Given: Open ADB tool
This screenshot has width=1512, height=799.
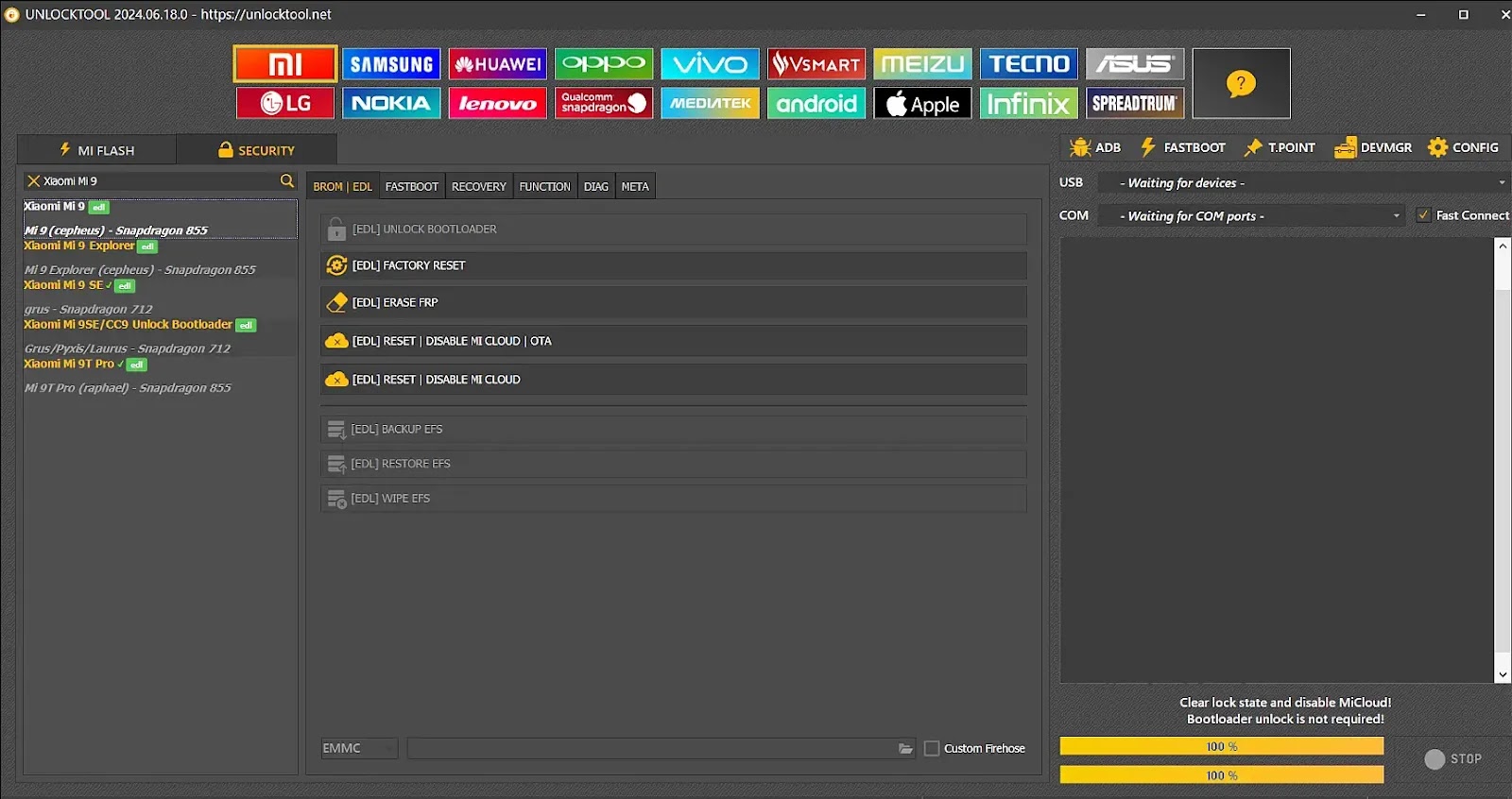Looking at the screenshot, I should click(1095, 147).
